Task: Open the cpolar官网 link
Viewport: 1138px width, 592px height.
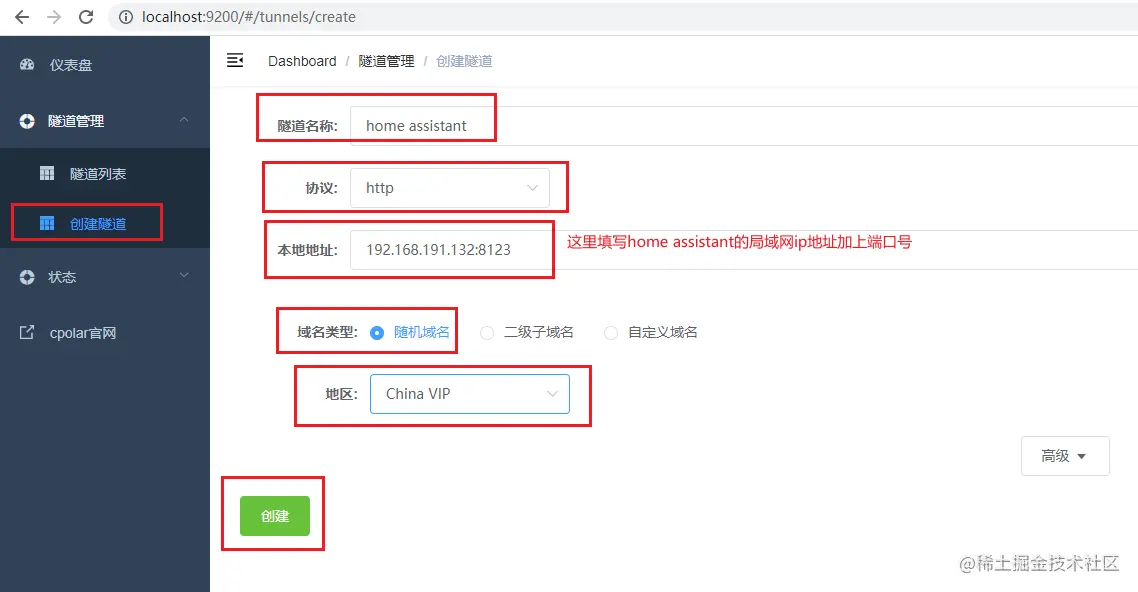Action: tap(83, 333)
